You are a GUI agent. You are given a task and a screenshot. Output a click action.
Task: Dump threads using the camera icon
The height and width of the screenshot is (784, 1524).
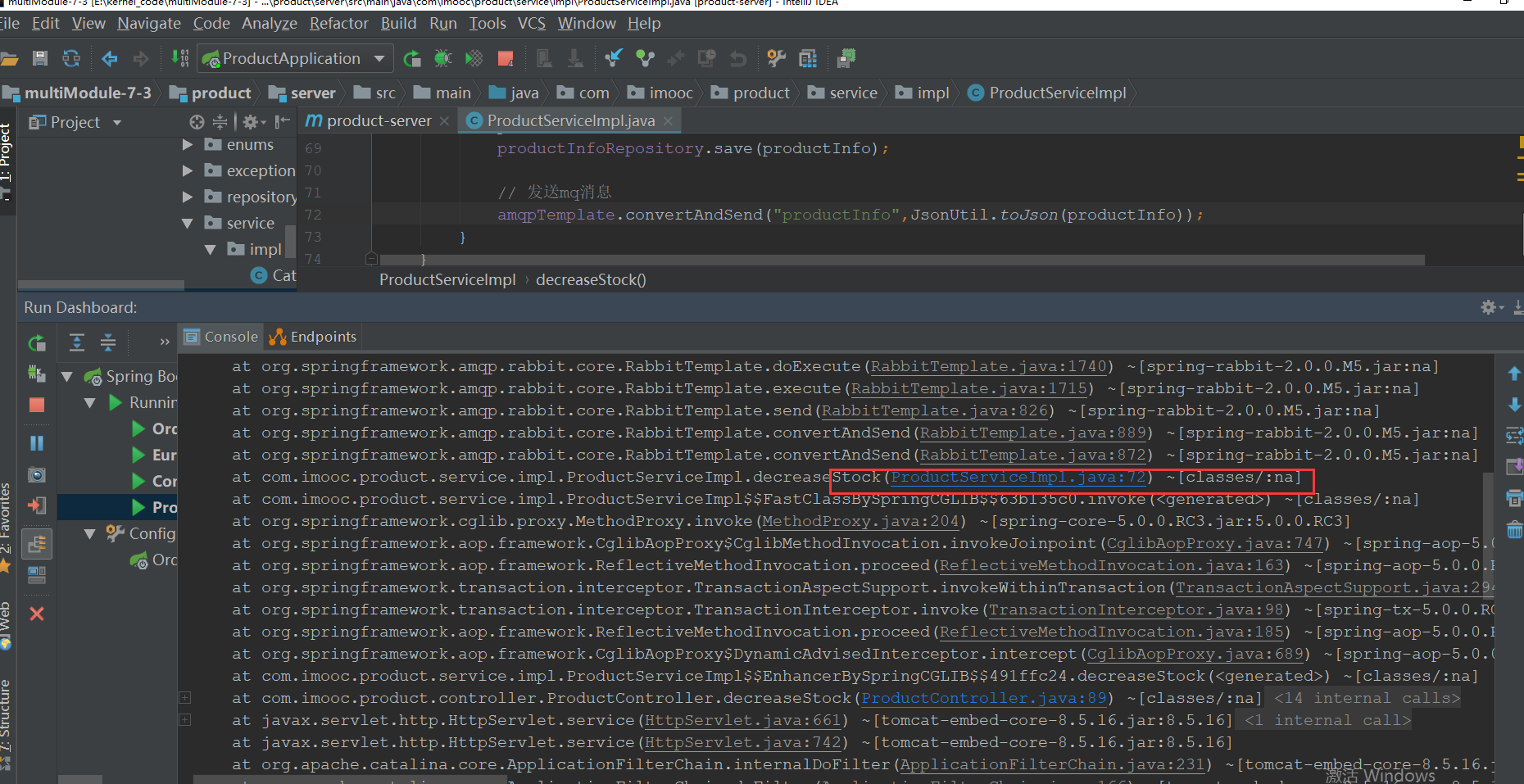coord(37,474)
